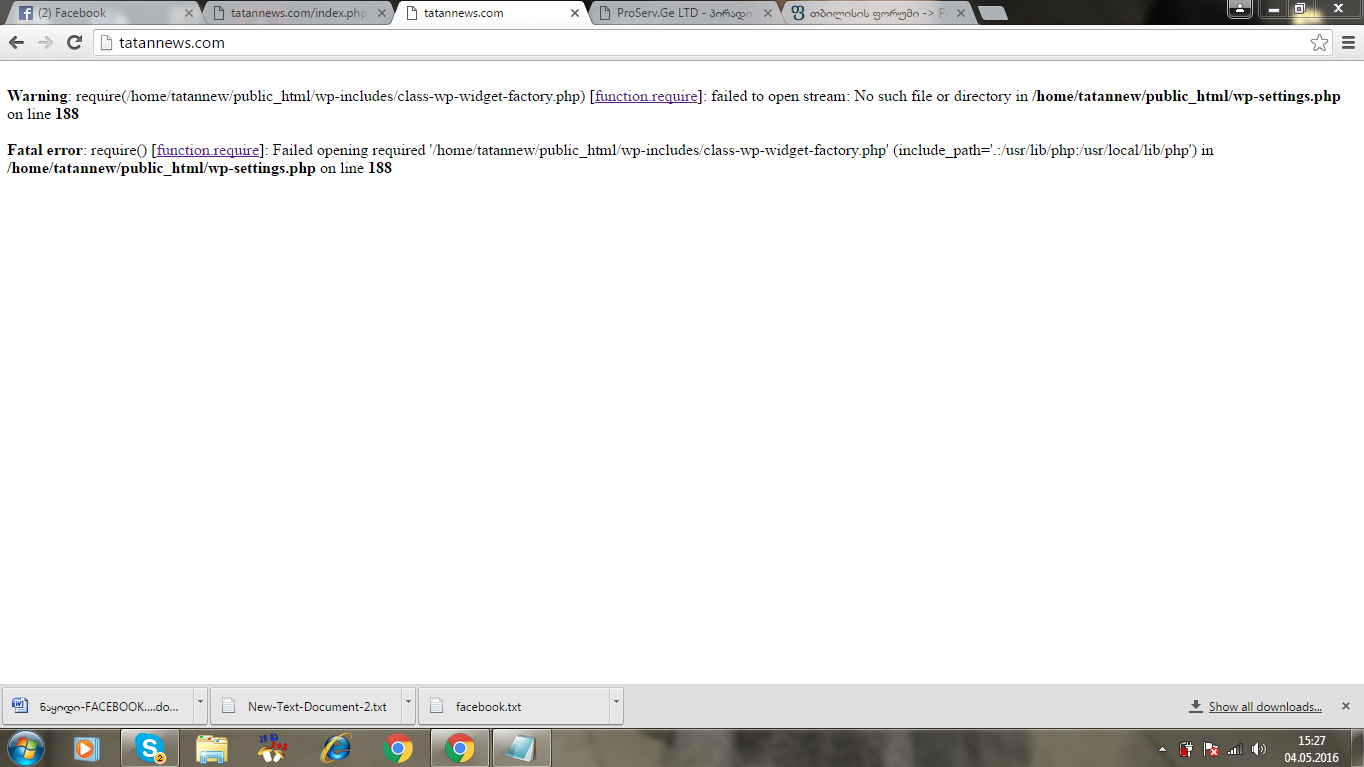The height and width of the screenshot is (767, 1364).
Task: Click the bold "Fatal error" label
Action: point(44,150)
